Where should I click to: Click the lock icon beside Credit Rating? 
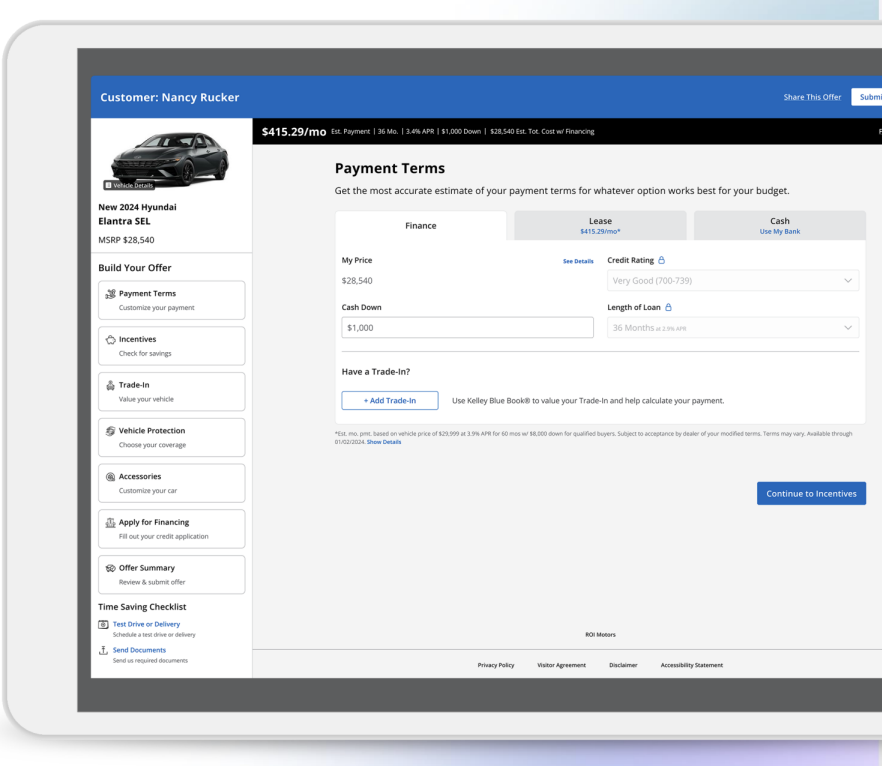[662, 260]
